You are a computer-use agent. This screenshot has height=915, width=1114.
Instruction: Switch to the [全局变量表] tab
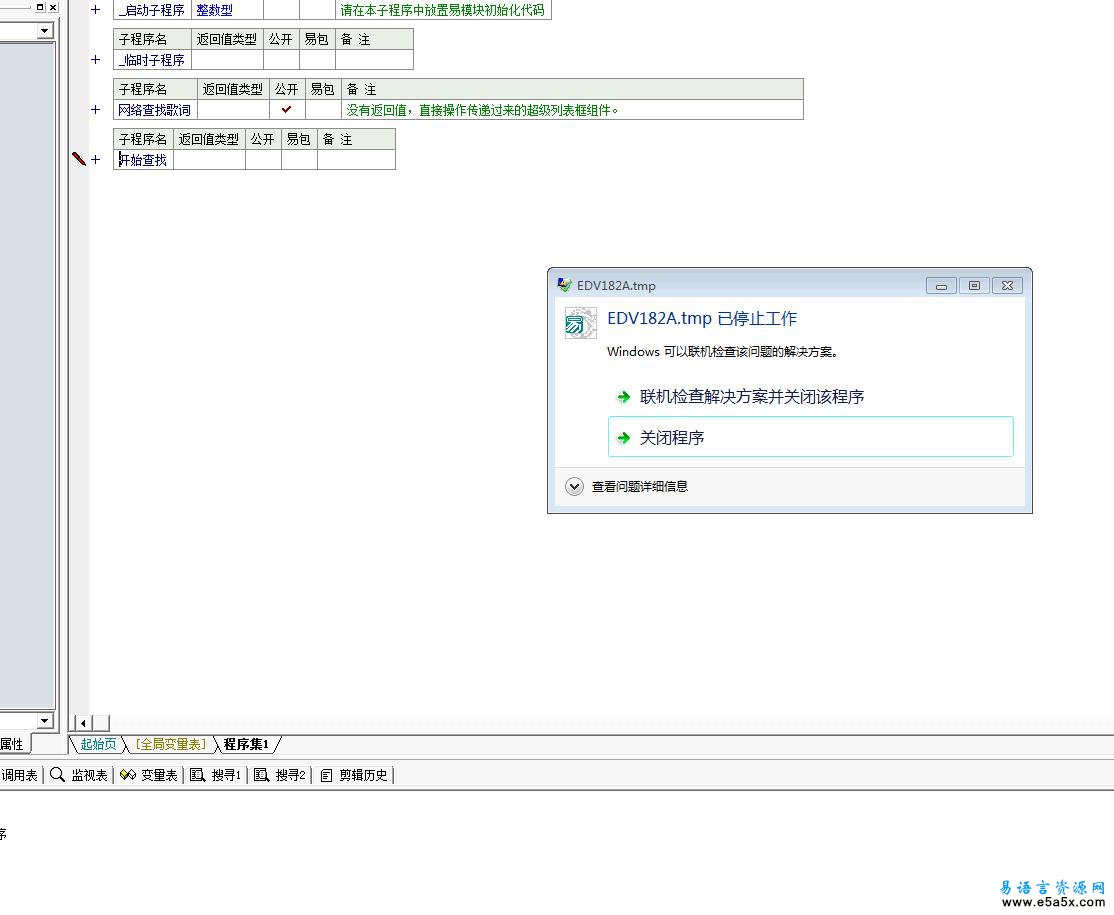tap(171, 744)
